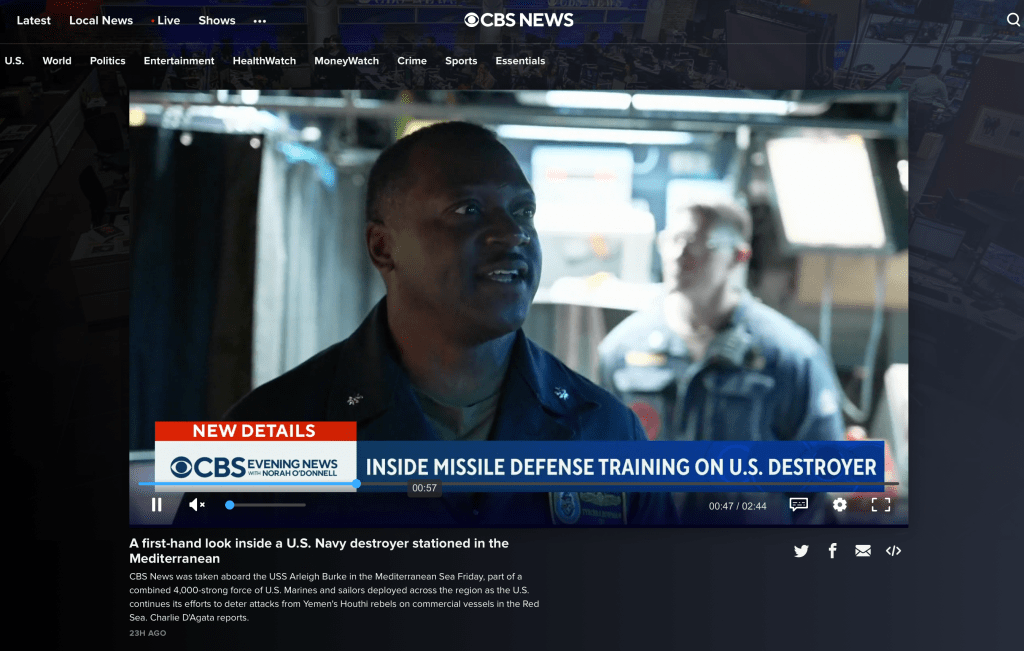The width and height of the screenshot is (1024, 651).
Task: Pause the video playback
Action: [x=156, y=505]
